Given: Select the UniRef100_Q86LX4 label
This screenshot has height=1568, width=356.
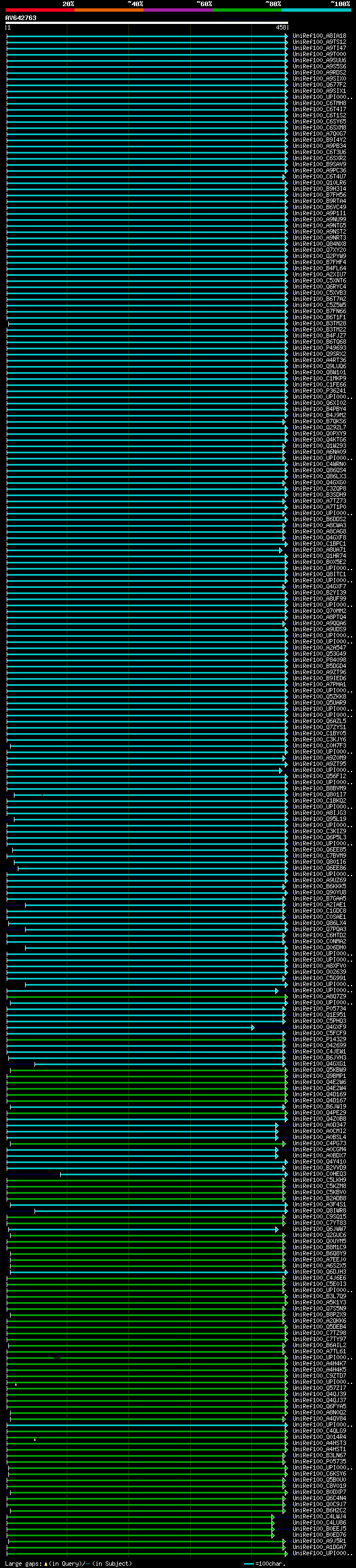Looking at the screenshot, I should coord(319,923).
